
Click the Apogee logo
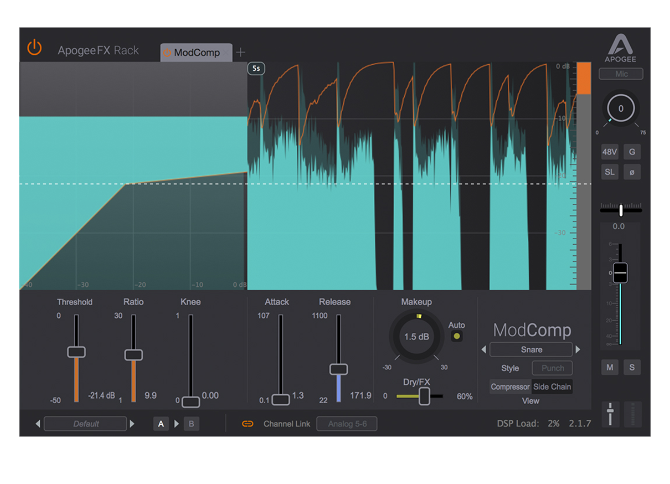(x=620, y=48)
